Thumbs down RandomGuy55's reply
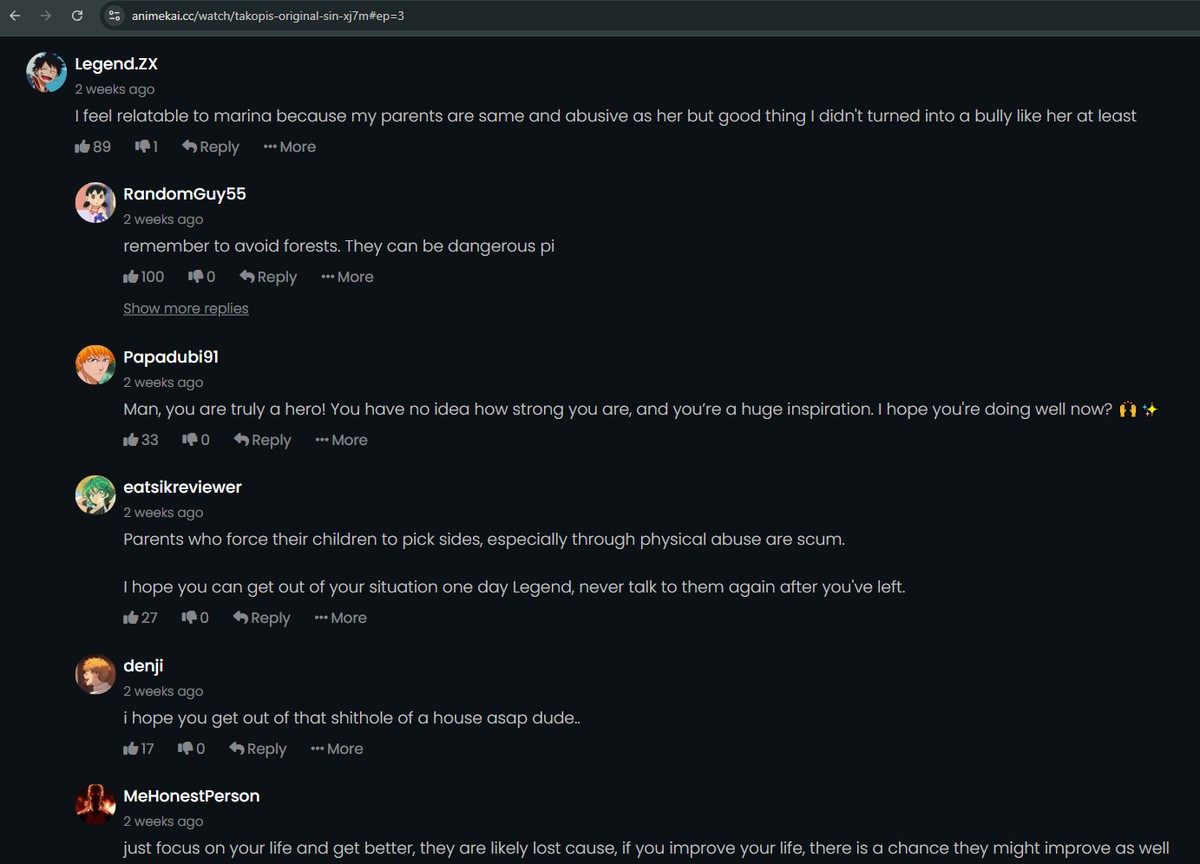The width and height of the screenshot is (1200, 864). click(196, 277)
